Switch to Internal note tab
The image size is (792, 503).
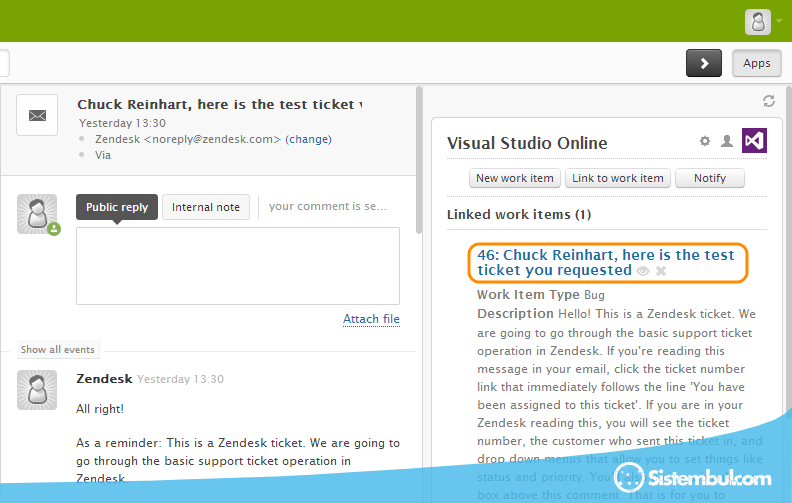click(x=206, y=207)
